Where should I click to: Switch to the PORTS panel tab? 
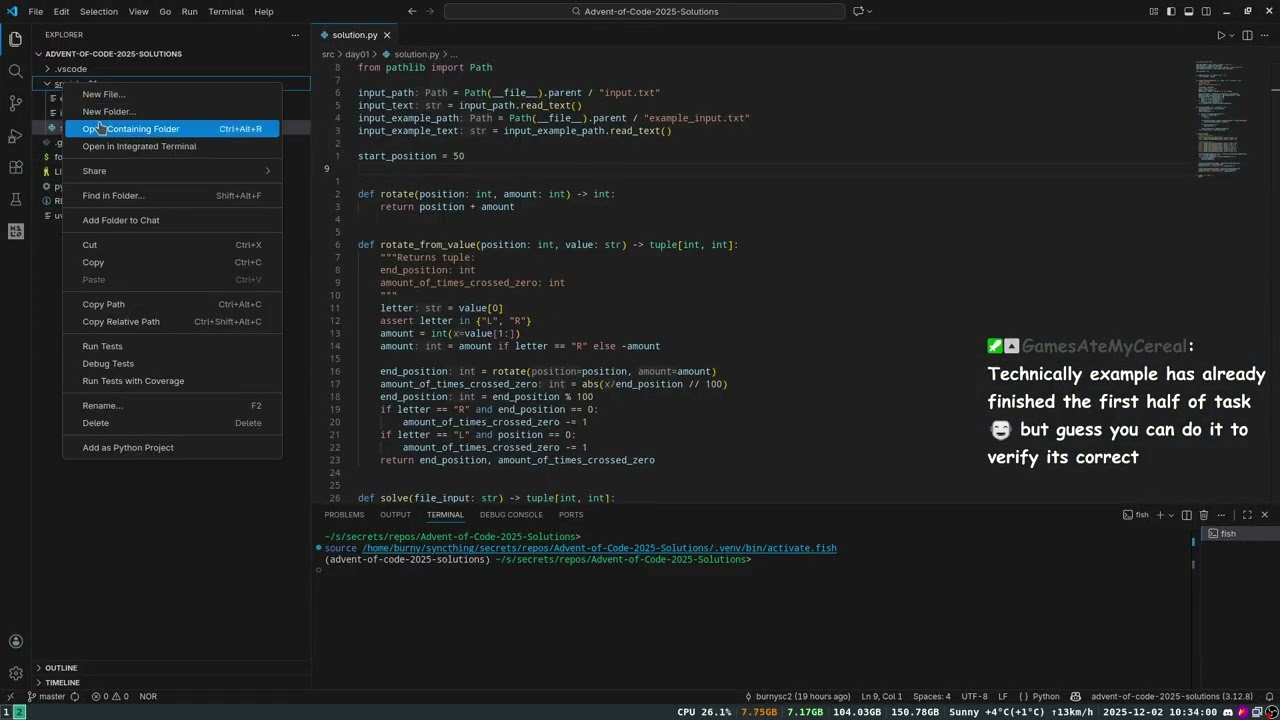point(571,515)
